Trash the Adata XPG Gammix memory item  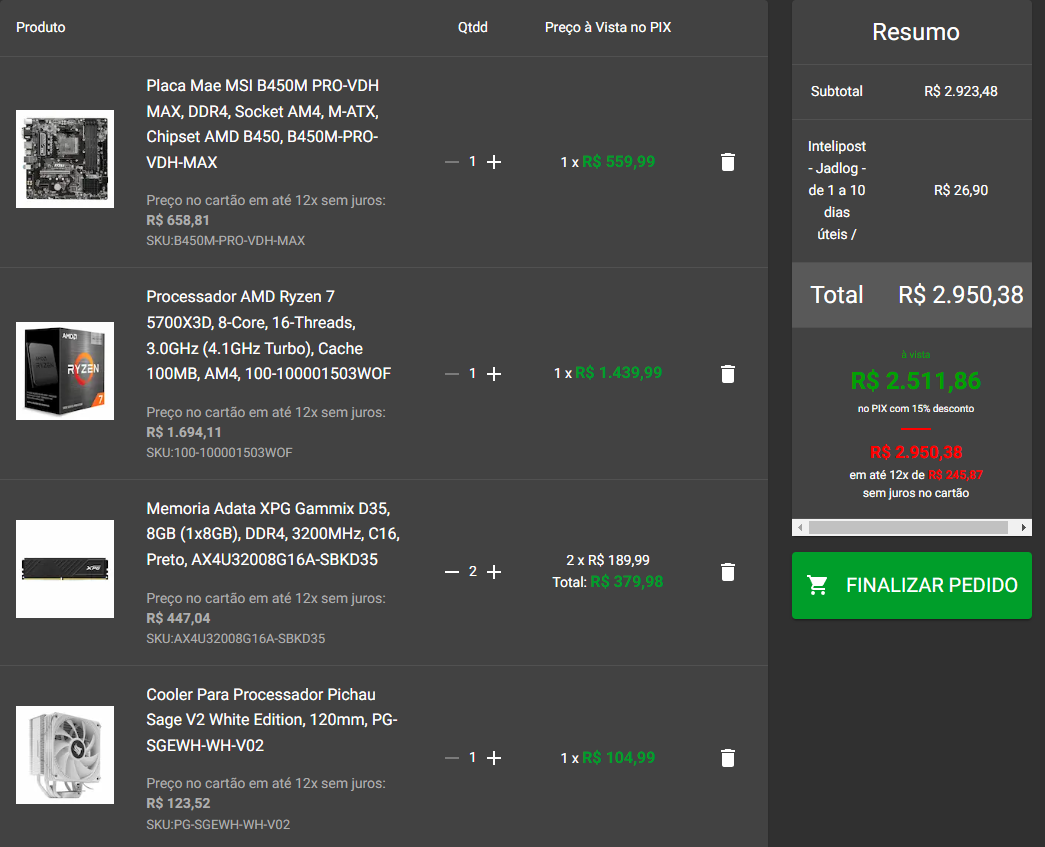pyautogui.click(x=728, y=572)
